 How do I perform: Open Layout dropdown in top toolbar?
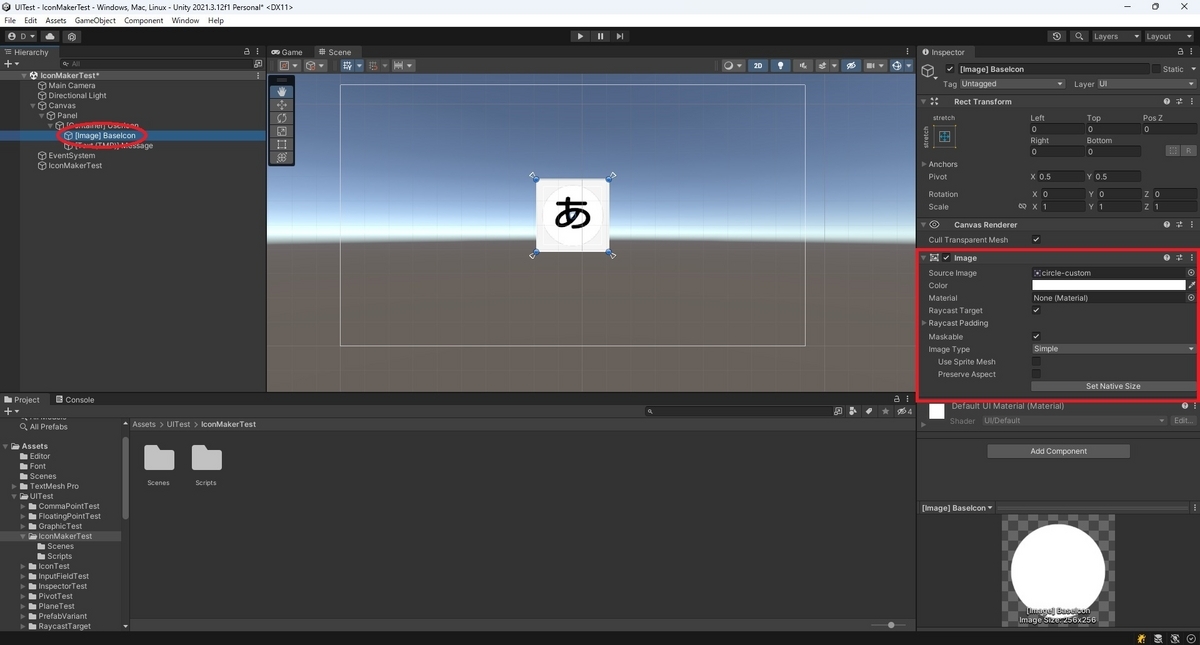pyautogui.click(x=1168, y=36)
